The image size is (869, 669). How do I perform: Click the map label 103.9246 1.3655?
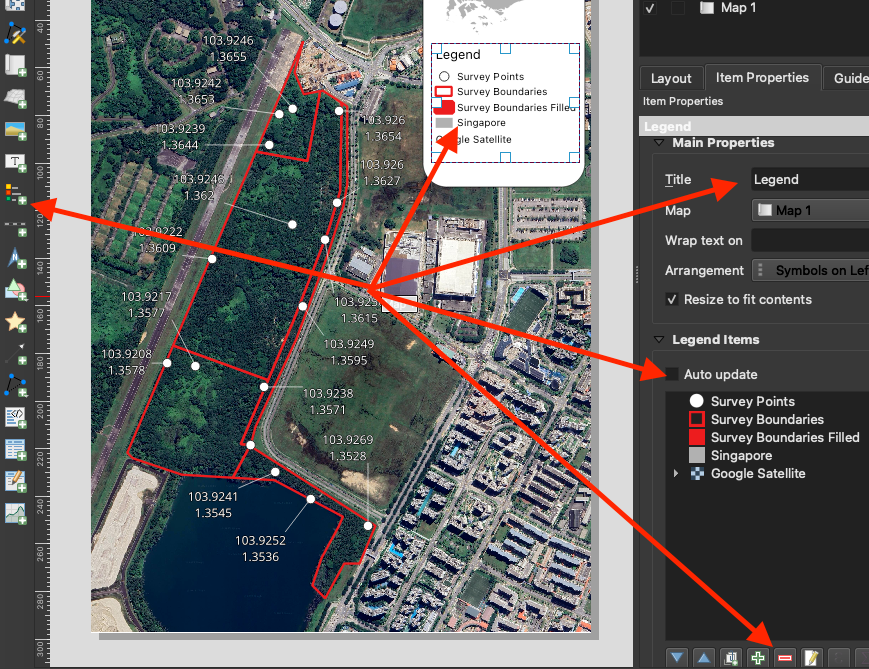(228, 48)
